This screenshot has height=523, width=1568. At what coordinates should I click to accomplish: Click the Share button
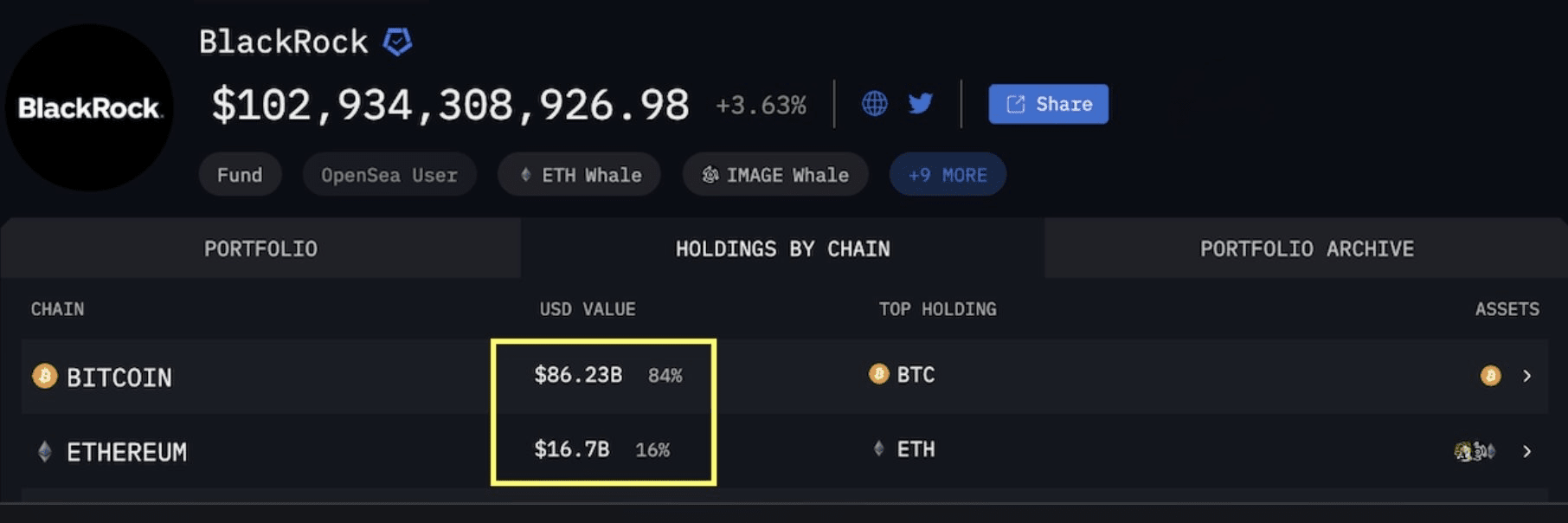(x=1048, y=104)
